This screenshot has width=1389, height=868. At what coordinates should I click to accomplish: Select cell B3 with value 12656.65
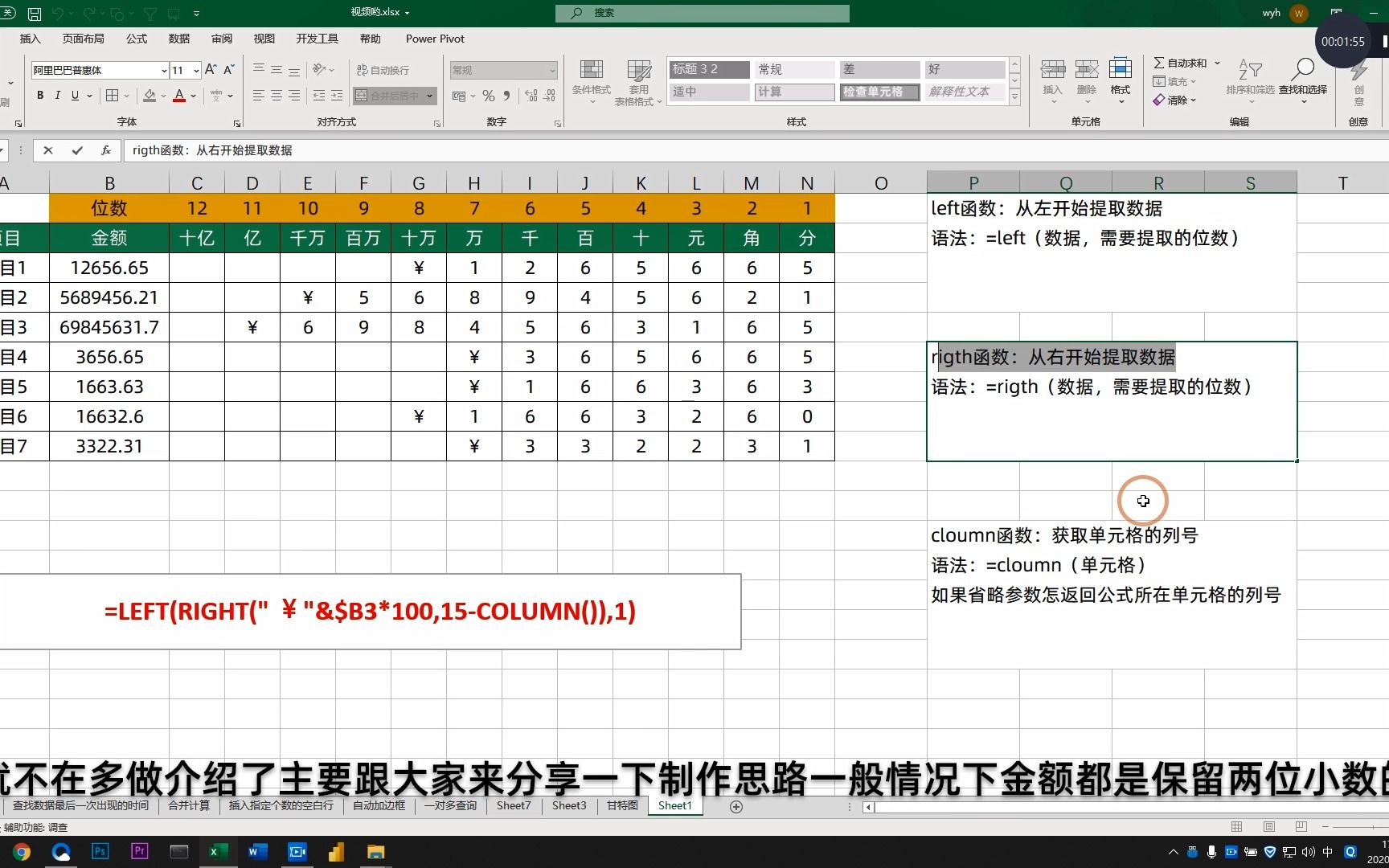109,268
